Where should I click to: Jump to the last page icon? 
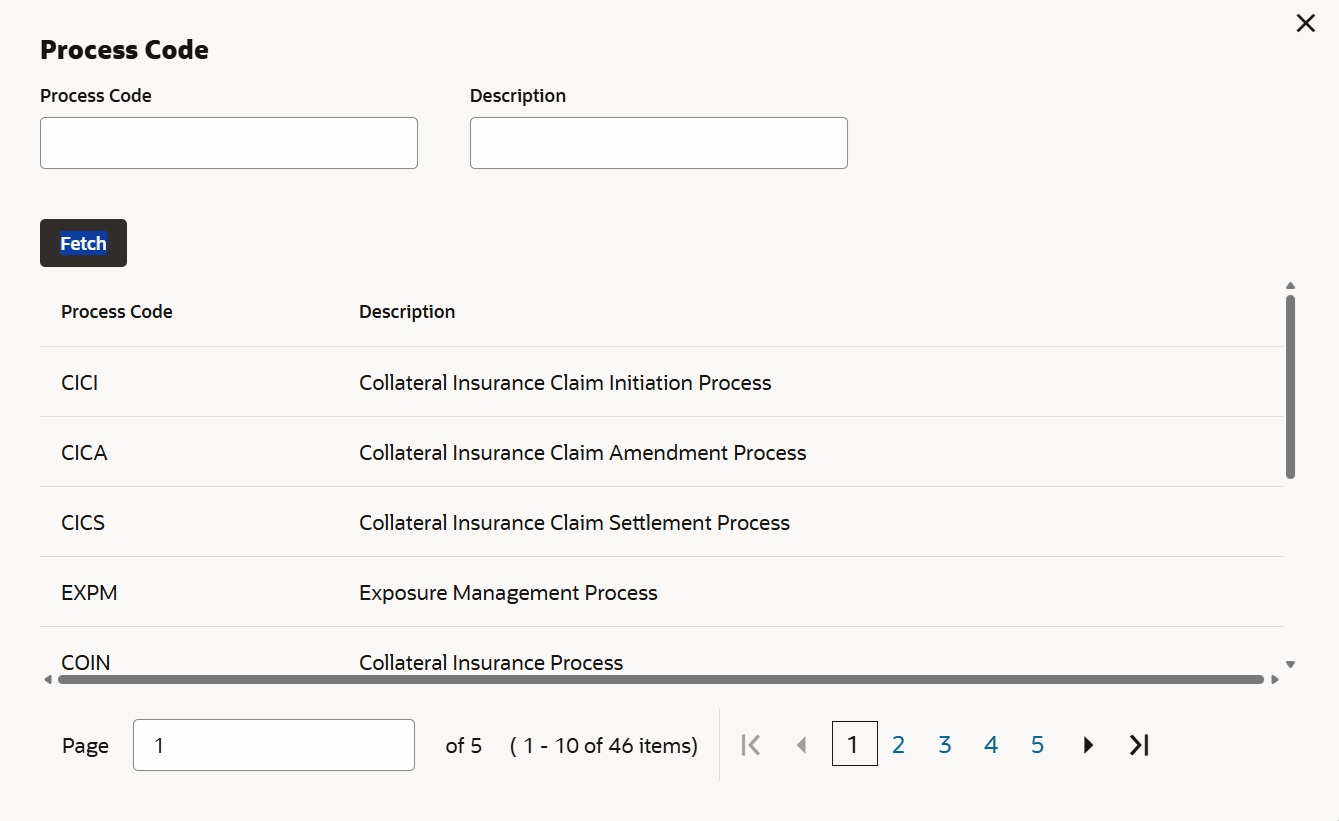pos(1139,745)
